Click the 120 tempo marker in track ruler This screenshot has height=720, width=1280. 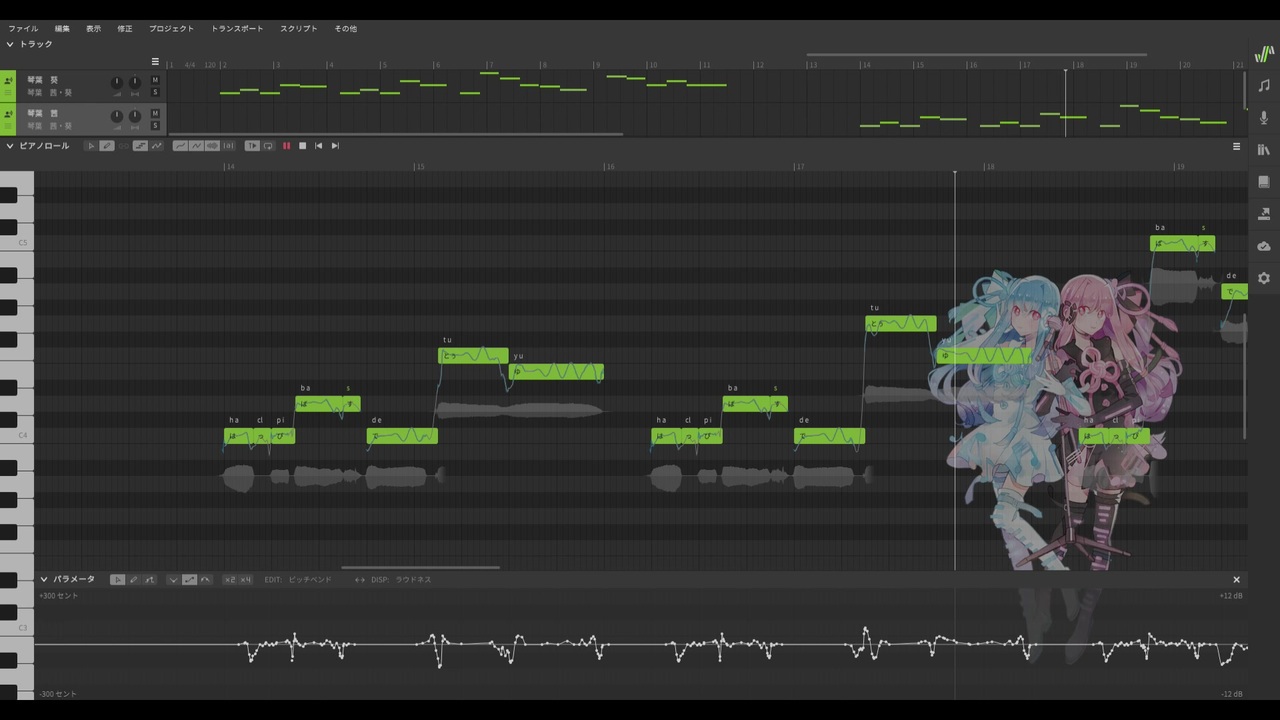pos(210,65)
